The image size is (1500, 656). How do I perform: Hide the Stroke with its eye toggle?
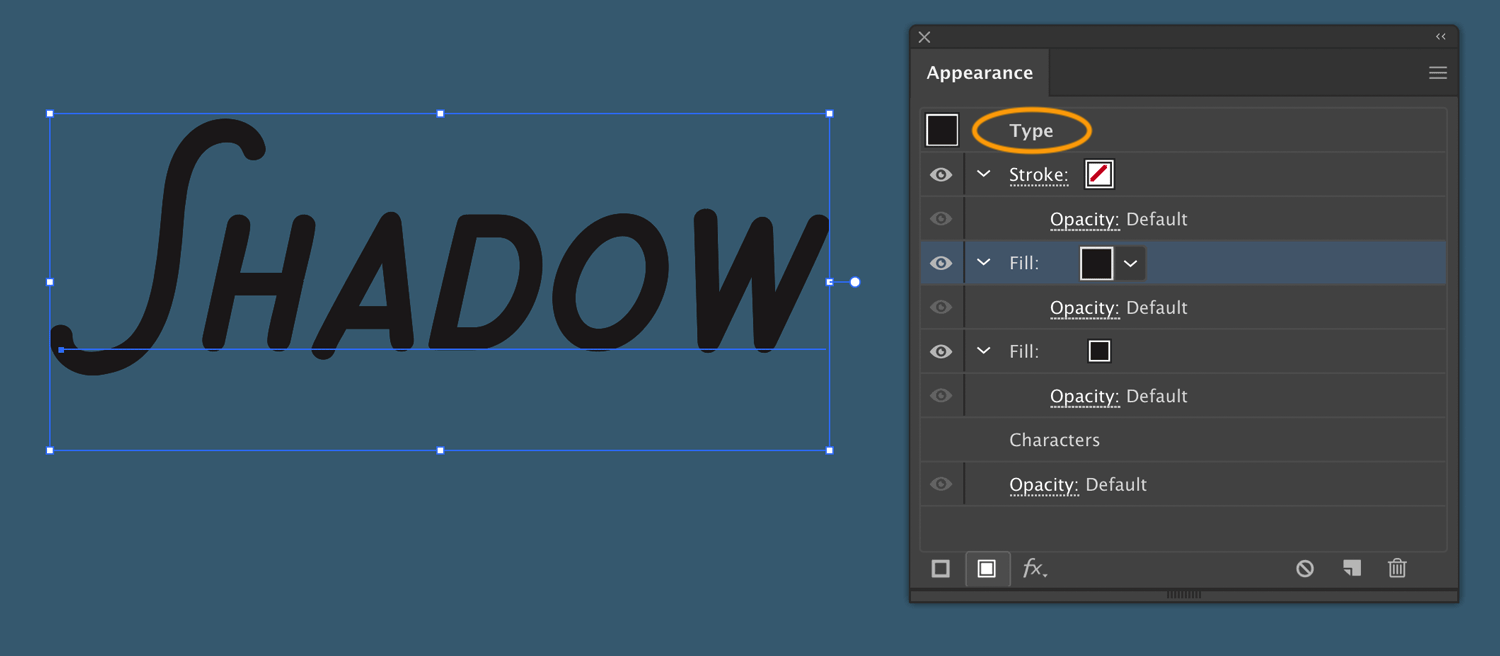(940, 174)
